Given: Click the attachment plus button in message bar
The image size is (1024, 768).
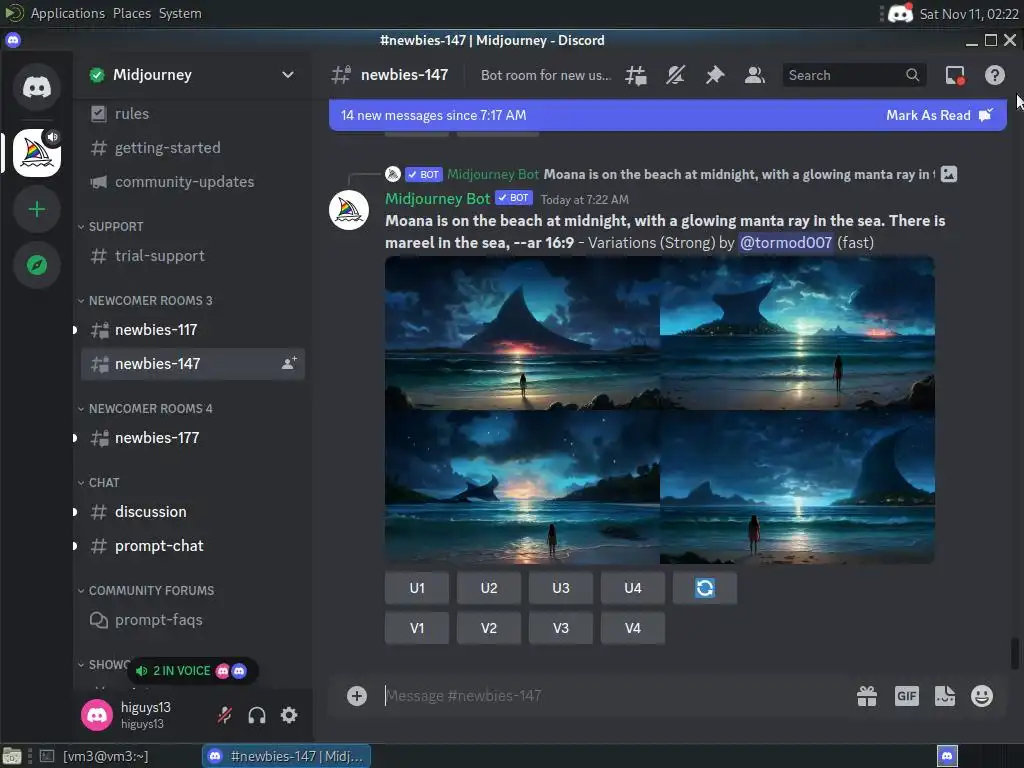Looking at the screenshot, I should pos(357,696).
